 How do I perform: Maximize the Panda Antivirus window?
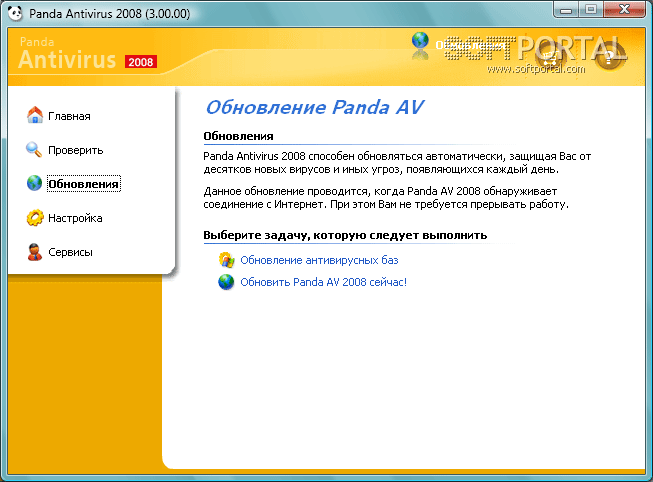point(591,10)
